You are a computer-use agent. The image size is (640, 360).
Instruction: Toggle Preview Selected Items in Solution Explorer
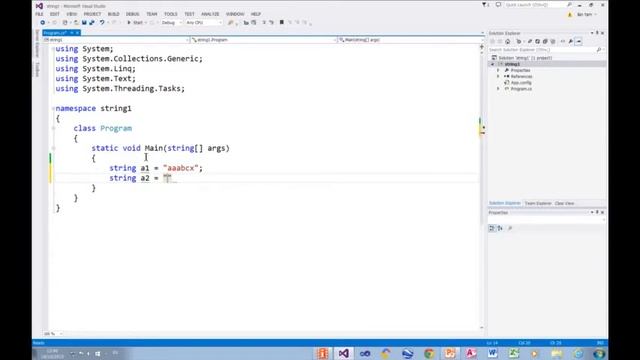click(x=578, y=42)
